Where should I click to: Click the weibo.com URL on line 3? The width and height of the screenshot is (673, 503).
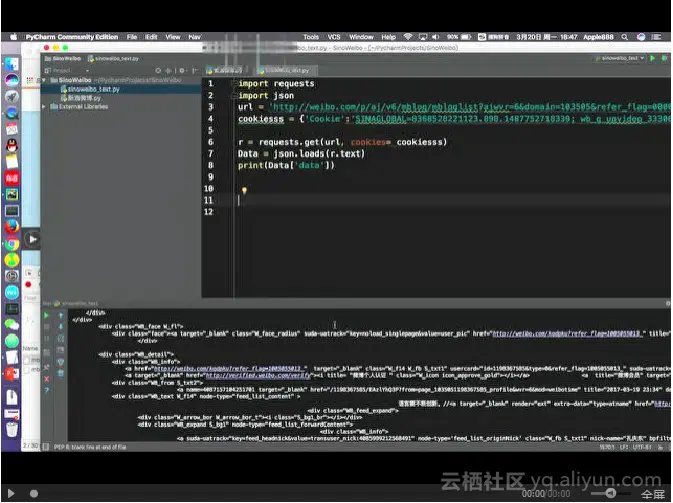[x=470, y=107]
